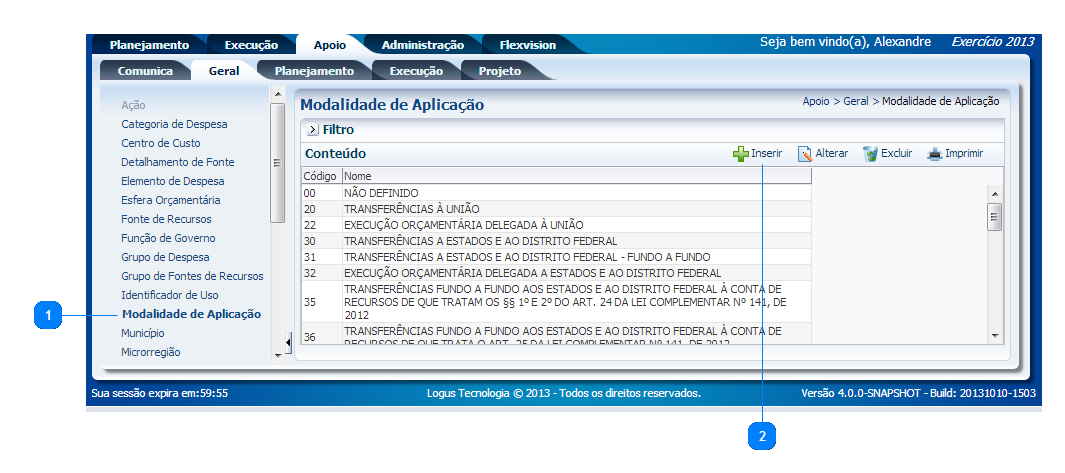
Task: Collapse the left sidebar with splitter arrow
Action: (x=288, y=343)
